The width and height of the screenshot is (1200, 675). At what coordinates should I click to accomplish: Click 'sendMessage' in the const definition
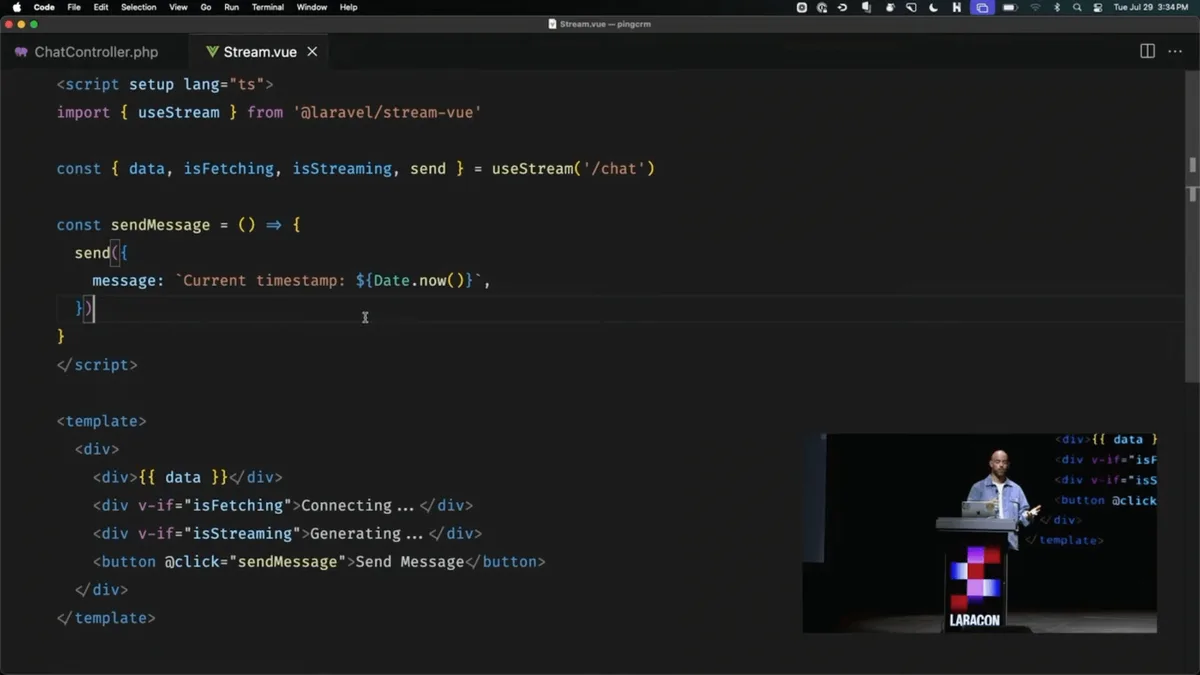pyautogui.click(x=160, y=225)
